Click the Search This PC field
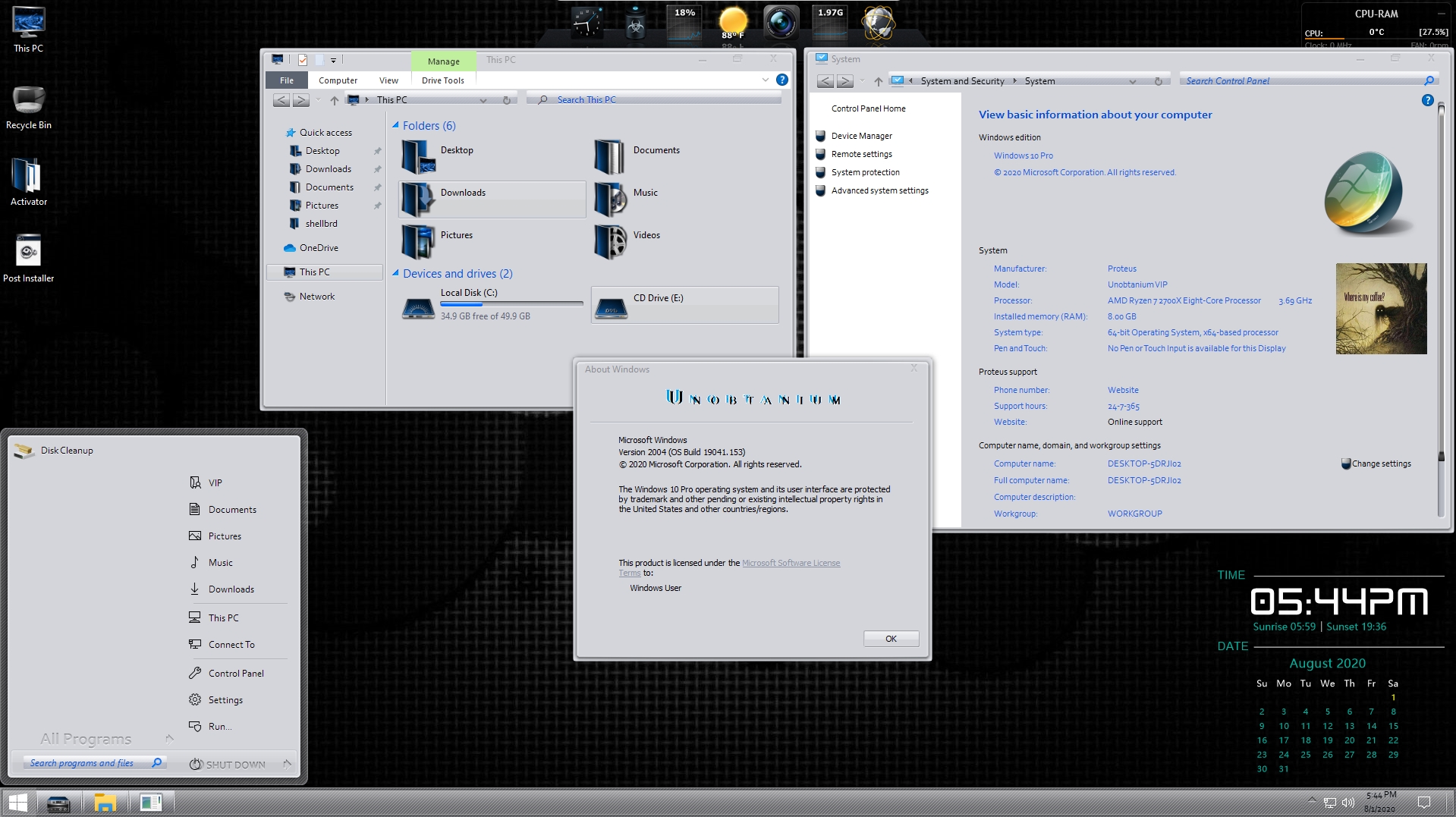The height and width of the screenshot is (817, 1456). pyautogui.click(x=654, y=100)
